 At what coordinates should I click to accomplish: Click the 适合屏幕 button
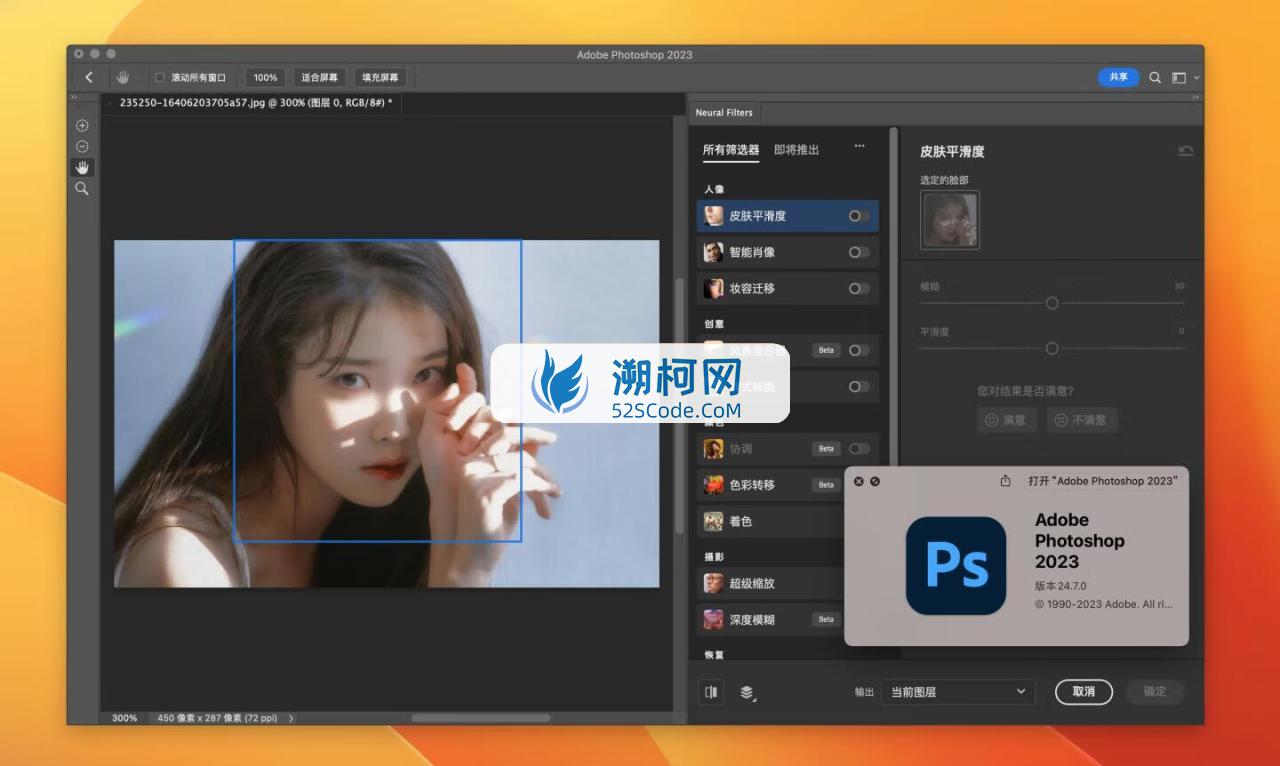click(x=319, y=77)
